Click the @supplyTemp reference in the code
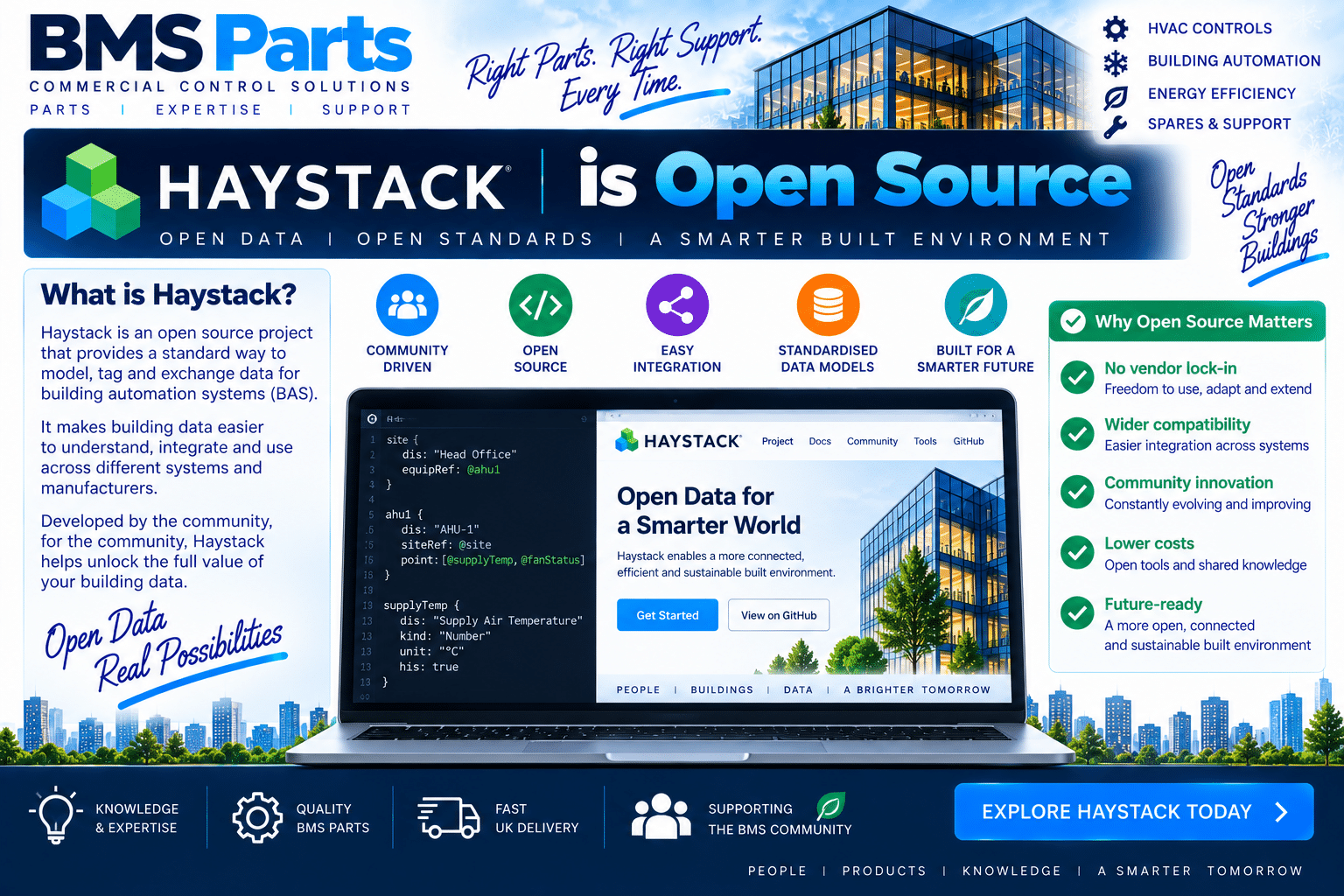 click(x=479, y=560)
